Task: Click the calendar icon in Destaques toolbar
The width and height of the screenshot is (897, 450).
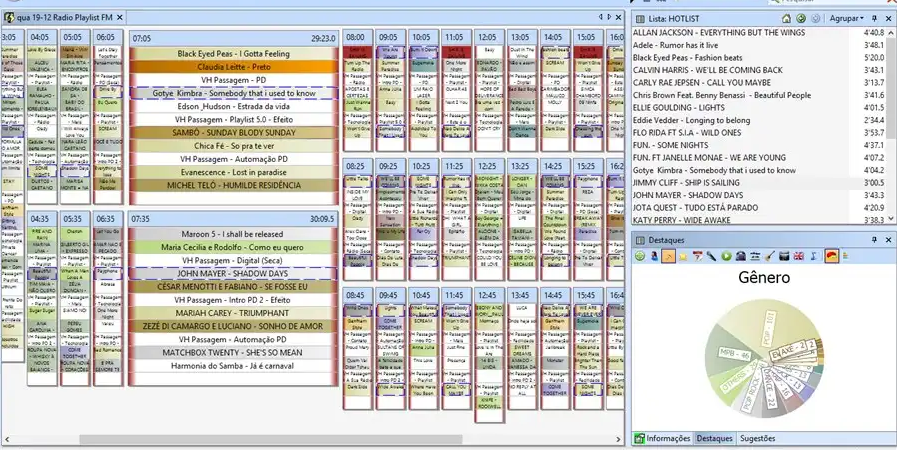Action: 697,256
